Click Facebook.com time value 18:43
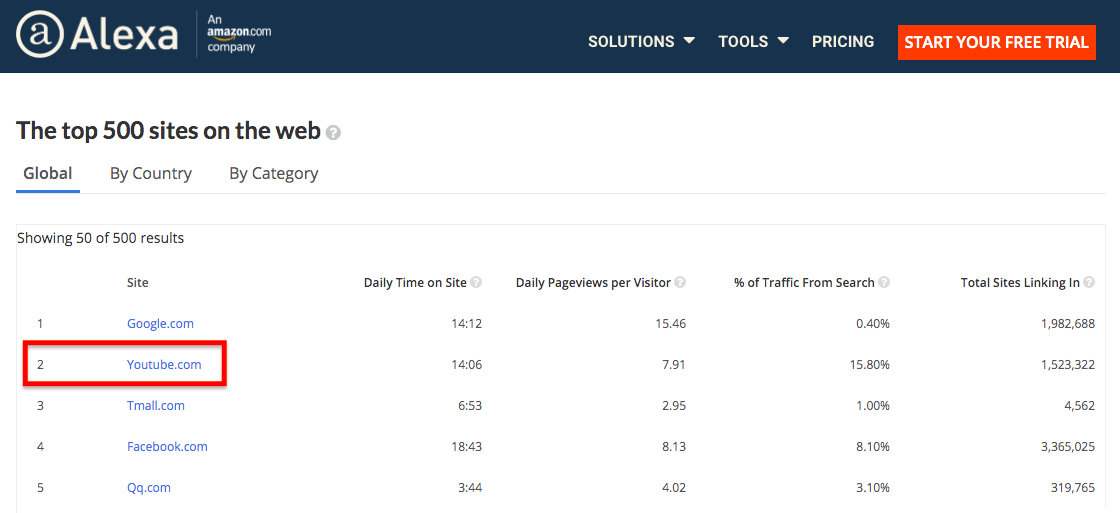This screenshot has height=513, width=1120. pos(466,447)
